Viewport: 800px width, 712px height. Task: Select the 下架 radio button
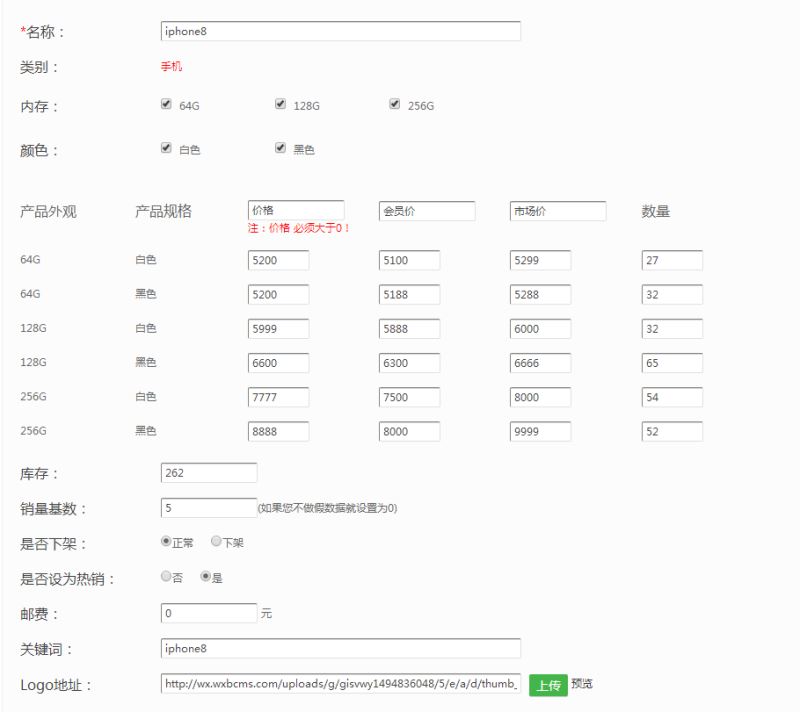pyautogui.click(x=216, y=541)
